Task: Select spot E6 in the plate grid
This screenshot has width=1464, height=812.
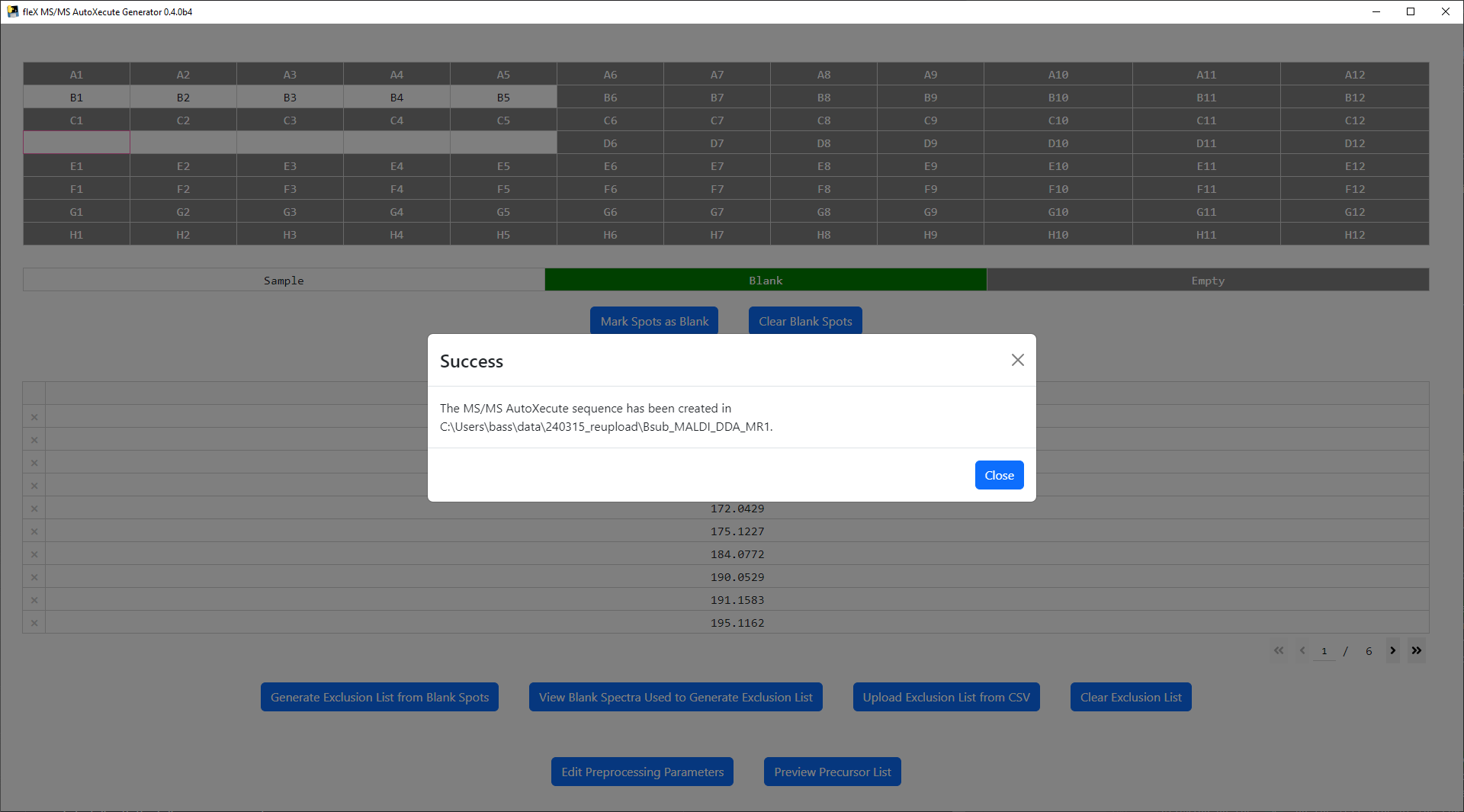Action: [x=610, y=165]
